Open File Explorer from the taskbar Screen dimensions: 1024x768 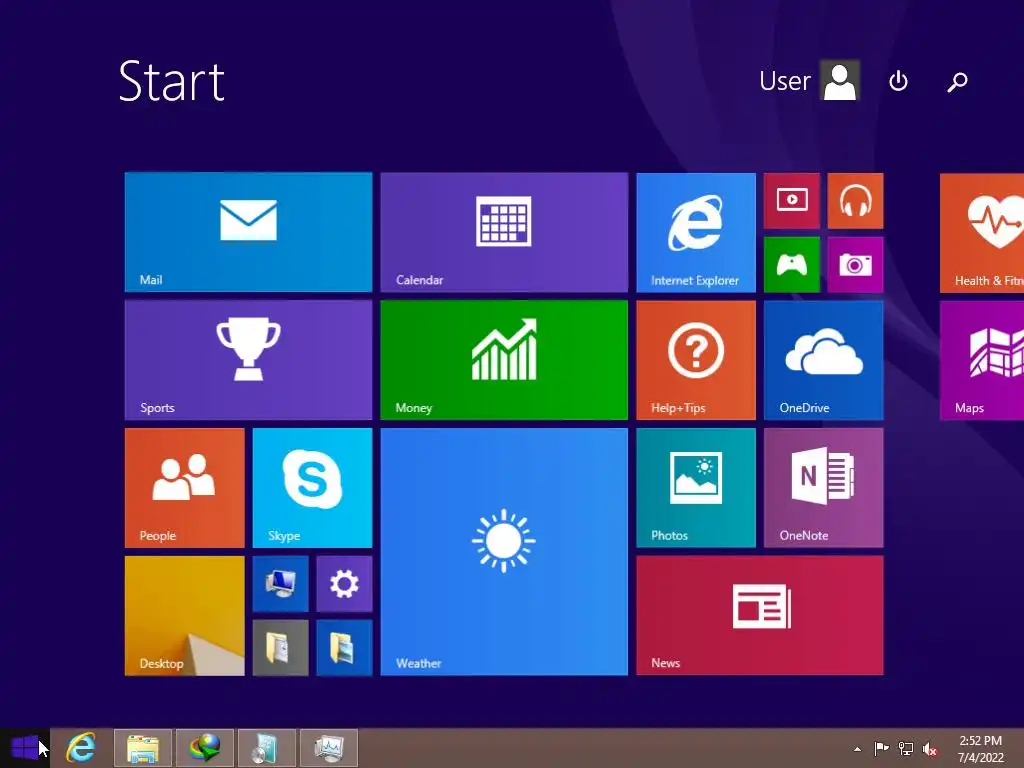click(143, 748)
